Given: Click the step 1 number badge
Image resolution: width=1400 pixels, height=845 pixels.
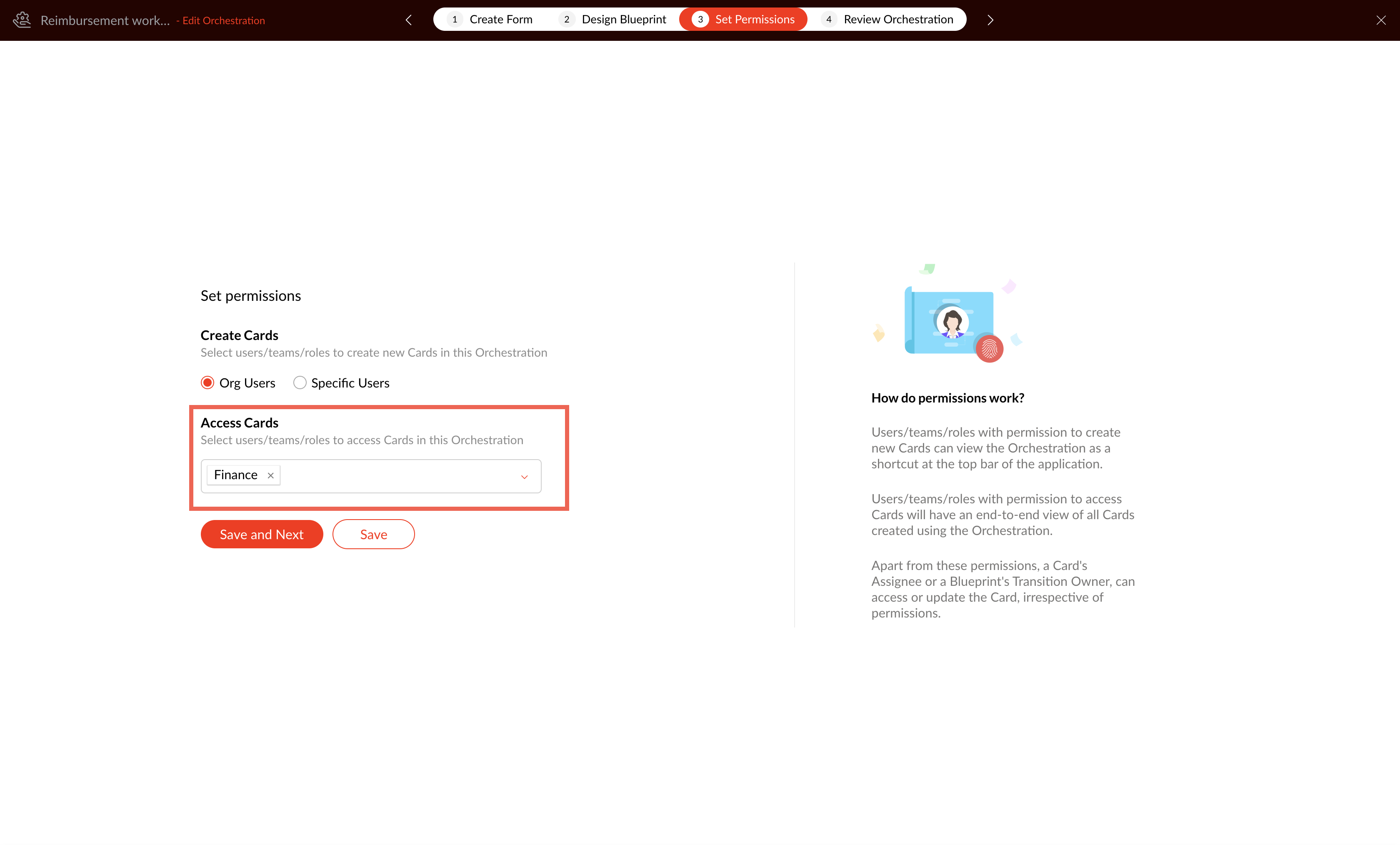Looking at the screenshot, I should click(455, 19).
